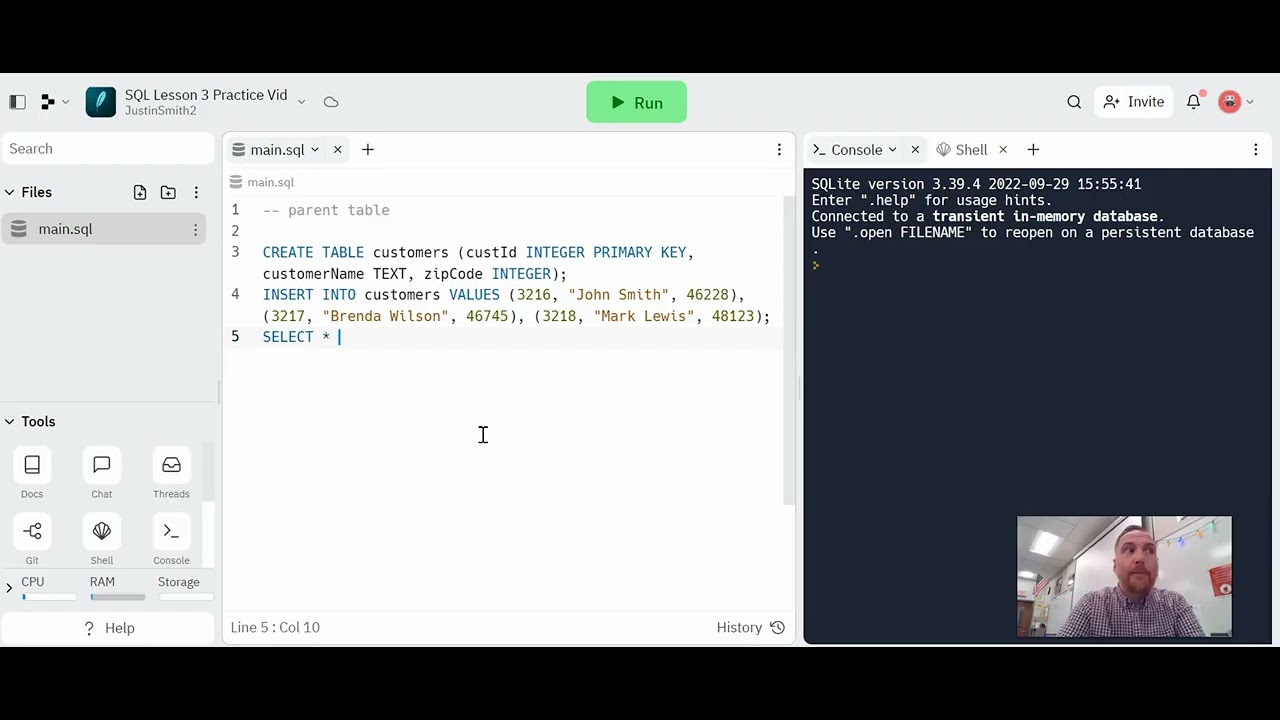Open the Replit home logo menu
This screenshot has width=1280, height=720.
point(48,102)
